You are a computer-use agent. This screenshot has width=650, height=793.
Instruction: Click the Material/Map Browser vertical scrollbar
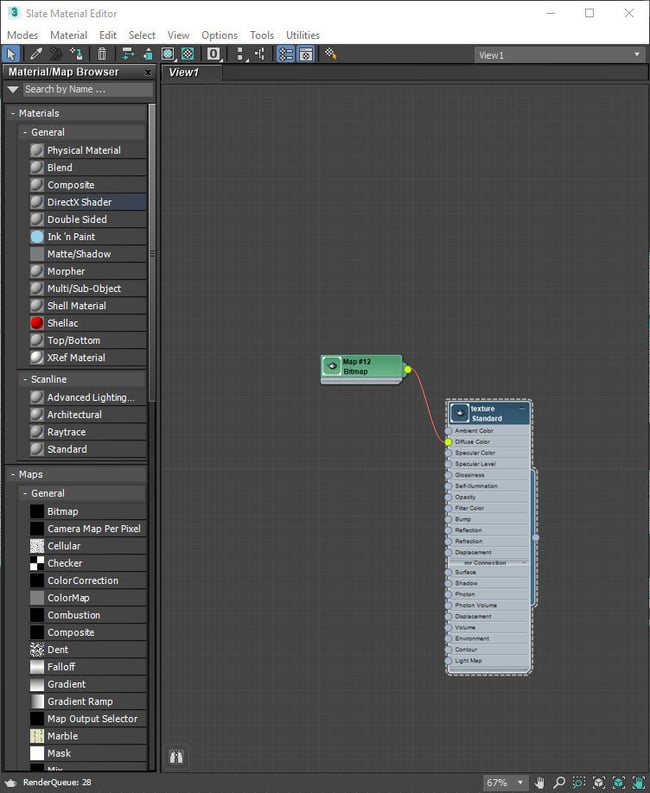point(152,253)
